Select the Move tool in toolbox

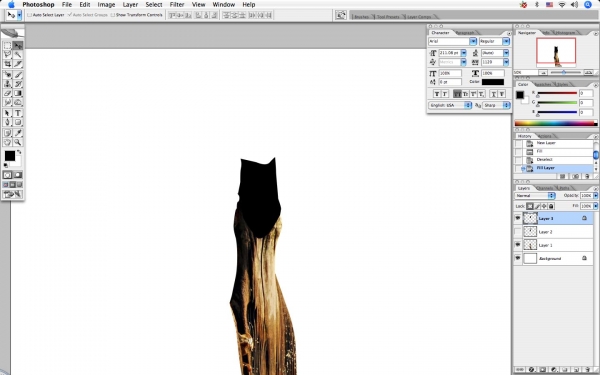tap(18, 46)
